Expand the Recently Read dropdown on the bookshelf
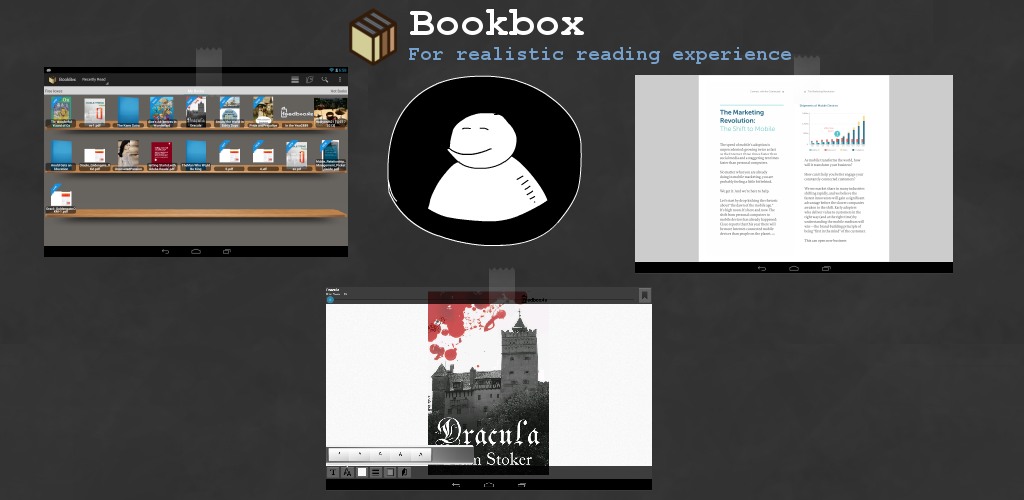The height and width of the screenshot is (500, 1024). click(95, 80)
